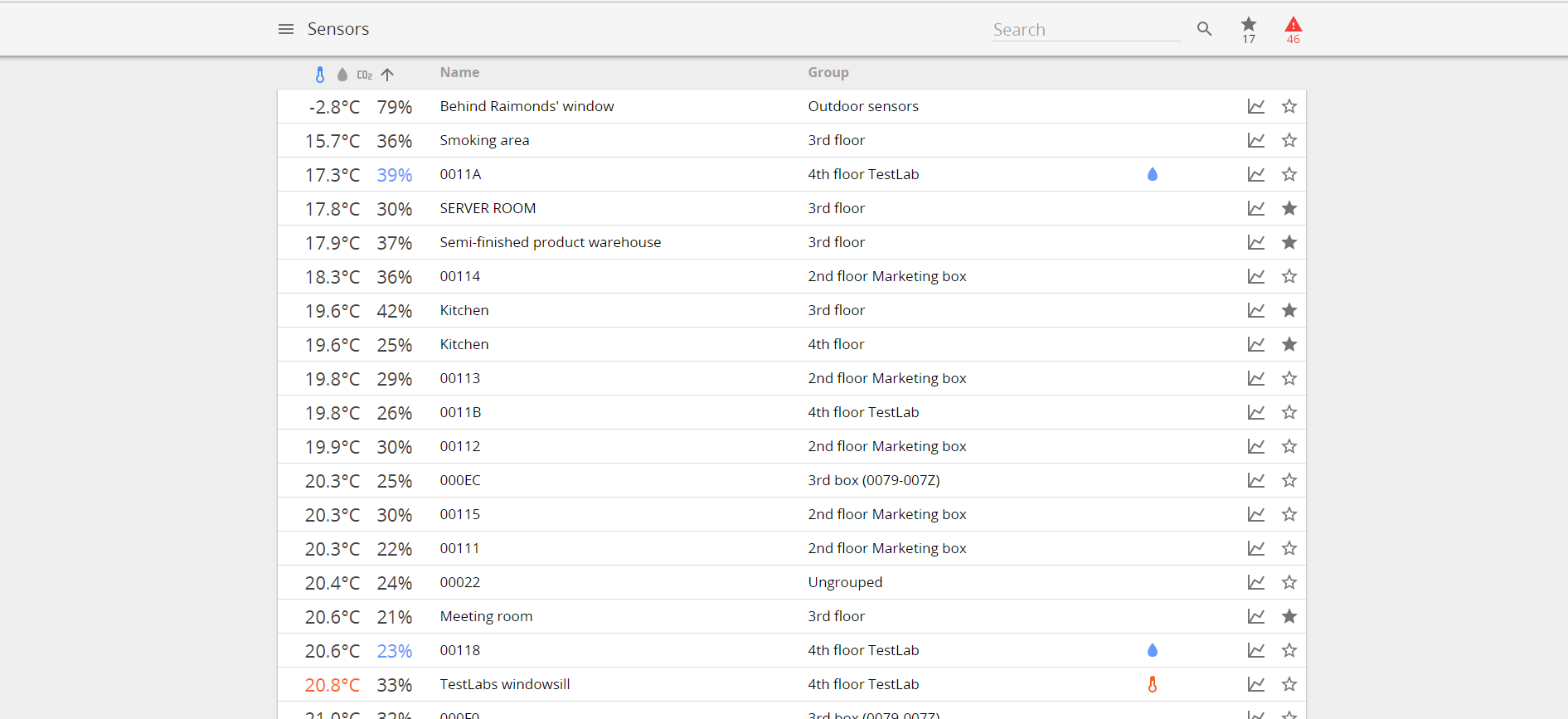
Task: Open chart for sensor 00022
Action: [1256, 582]
